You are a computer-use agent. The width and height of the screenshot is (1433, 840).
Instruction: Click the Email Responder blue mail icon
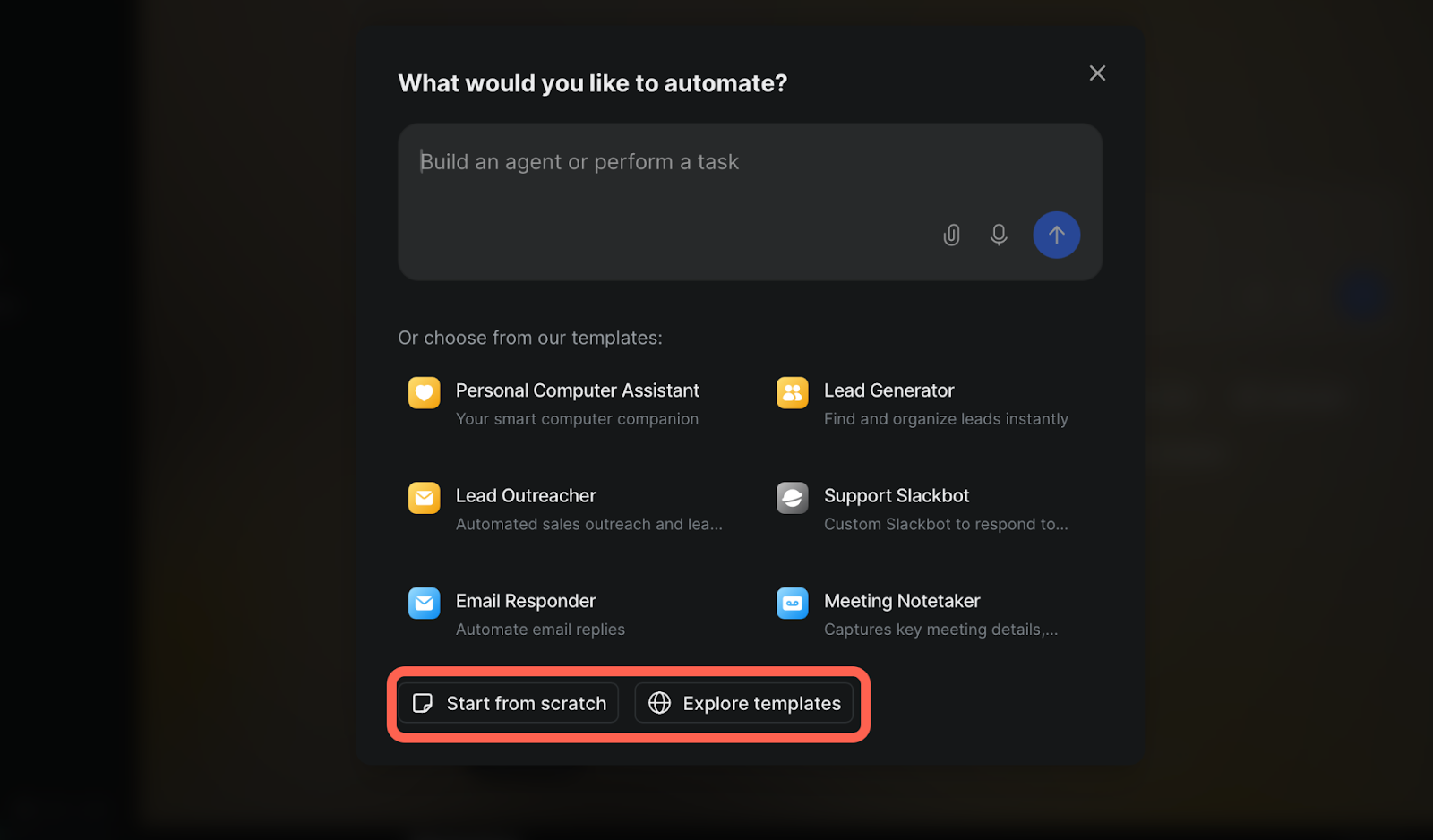(424, 603)
